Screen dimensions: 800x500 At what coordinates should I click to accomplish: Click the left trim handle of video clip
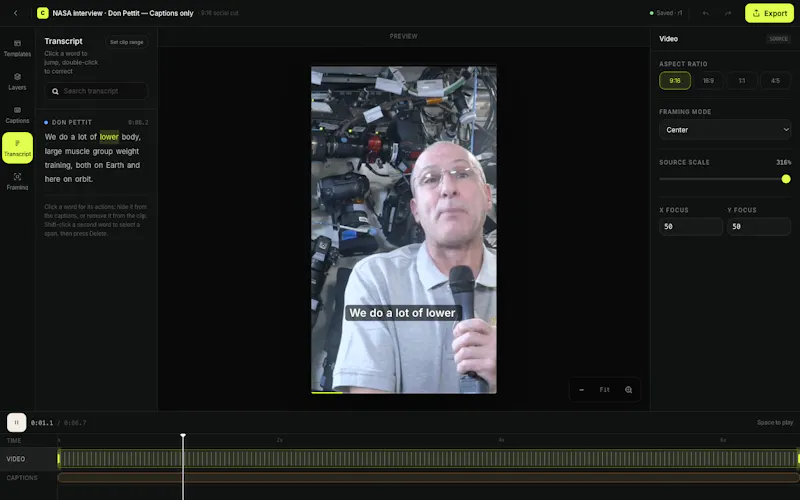click(x=59, y=459)
